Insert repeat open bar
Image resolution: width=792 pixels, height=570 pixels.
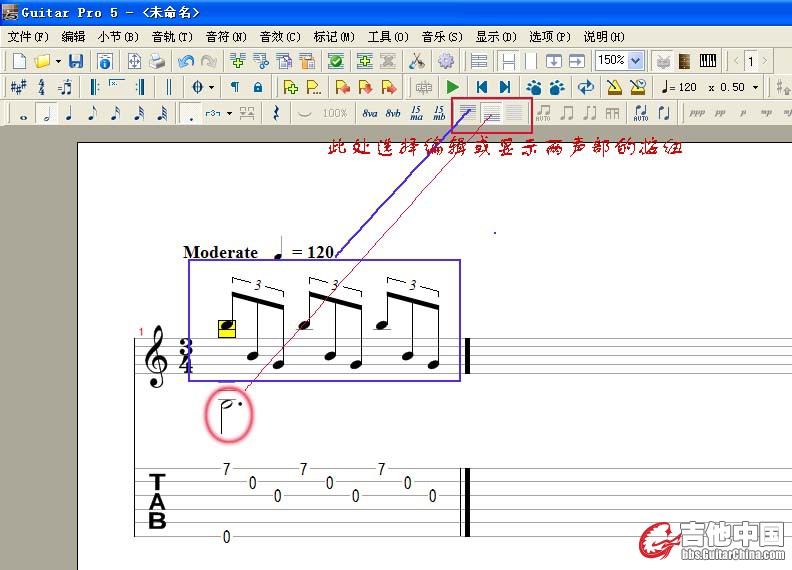(94, 87)
